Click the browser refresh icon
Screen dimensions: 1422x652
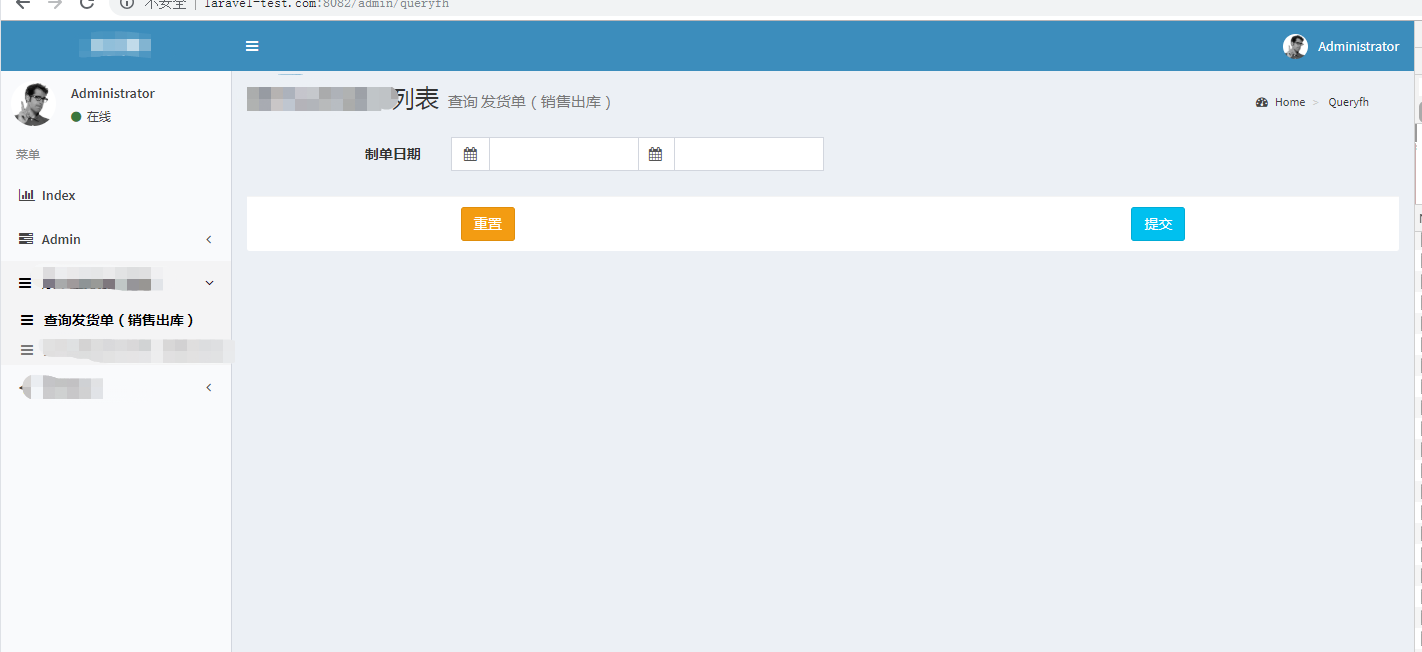(88, 5)
